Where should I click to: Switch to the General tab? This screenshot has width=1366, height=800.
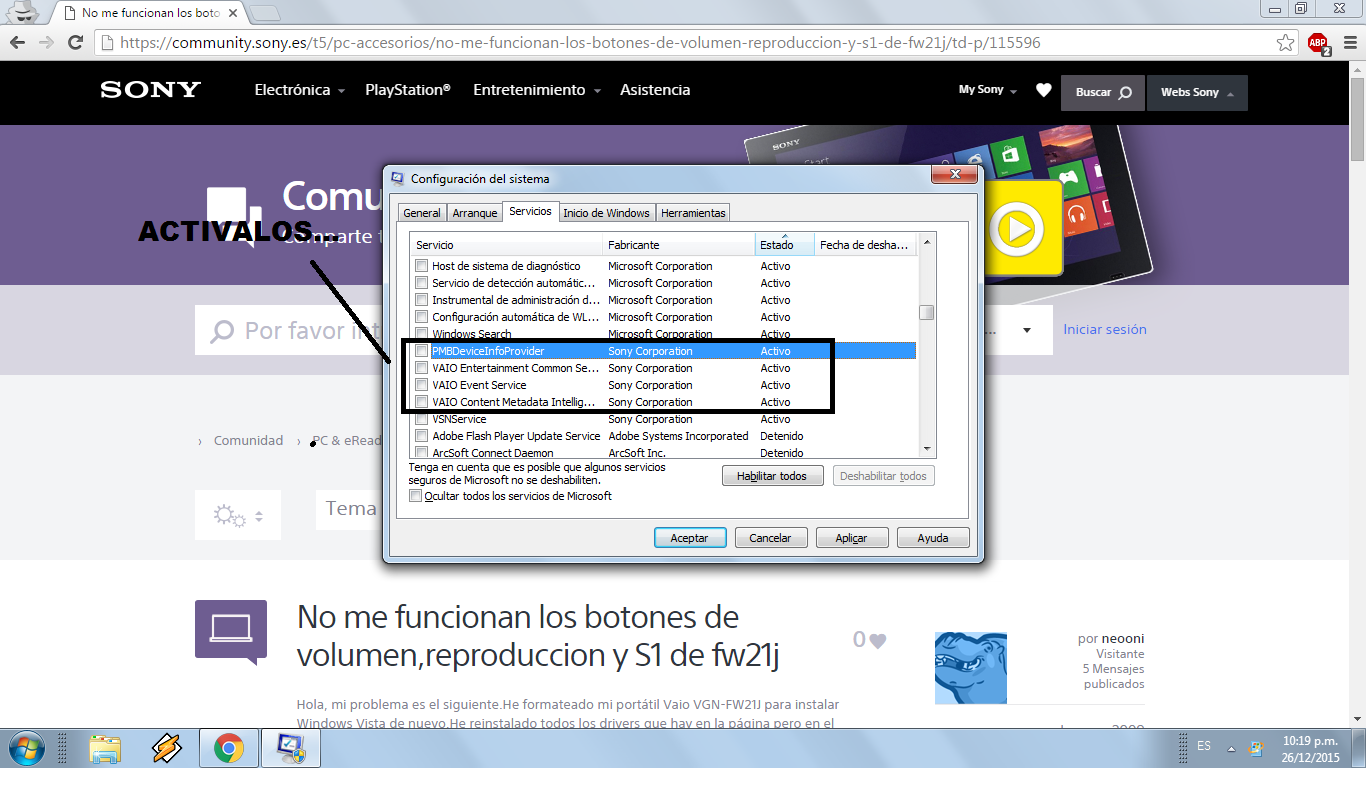(x=422, y=213)
